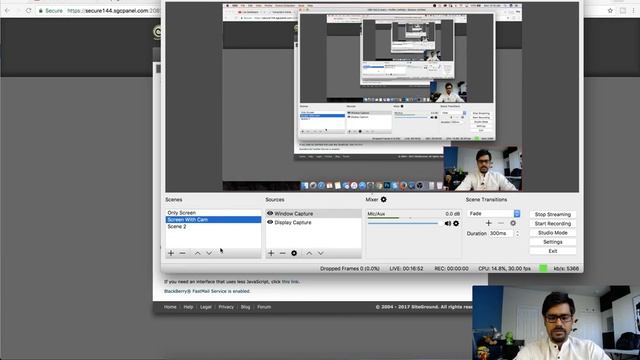Enable Studio Mode

[553, 233]
